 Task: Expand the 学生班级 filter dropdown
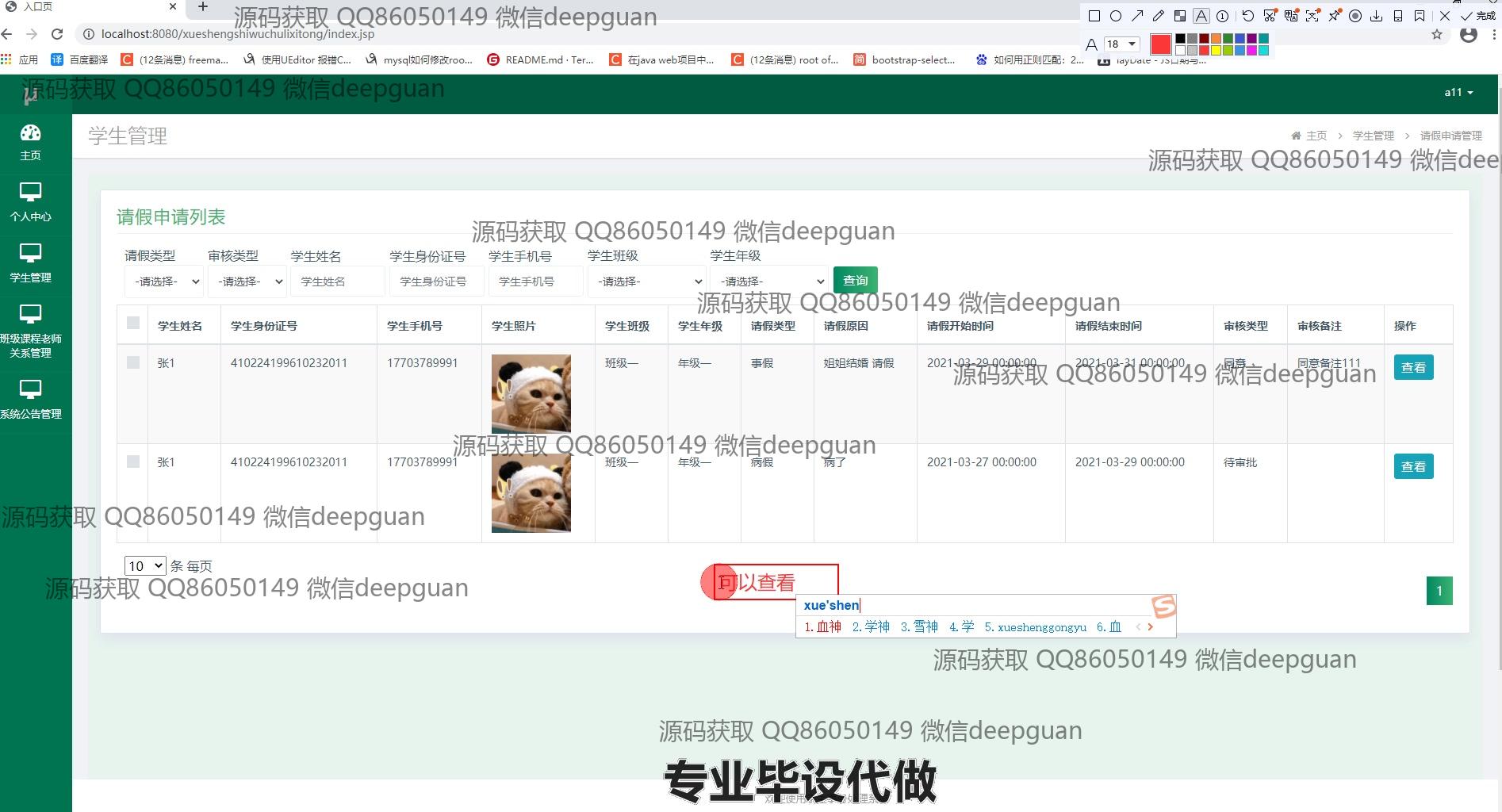[x=646, y=282]
